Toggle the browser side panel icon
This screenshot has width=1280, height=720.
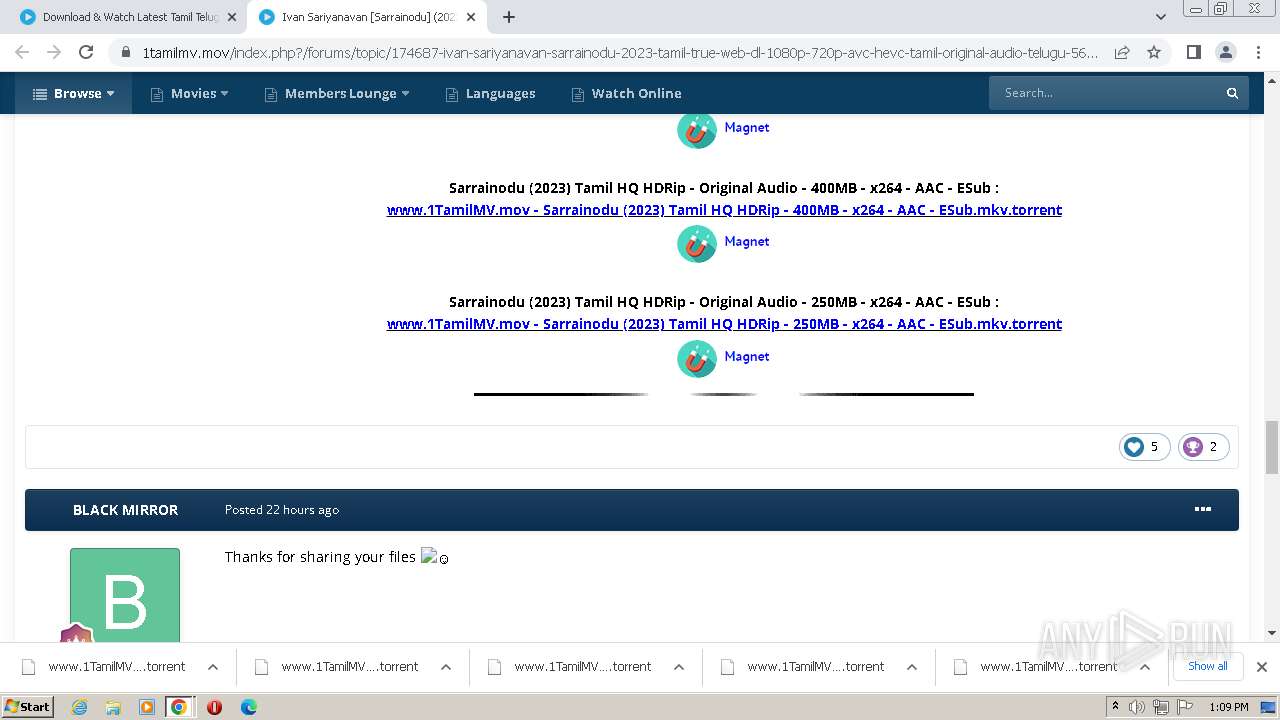tap(1193, 52)
